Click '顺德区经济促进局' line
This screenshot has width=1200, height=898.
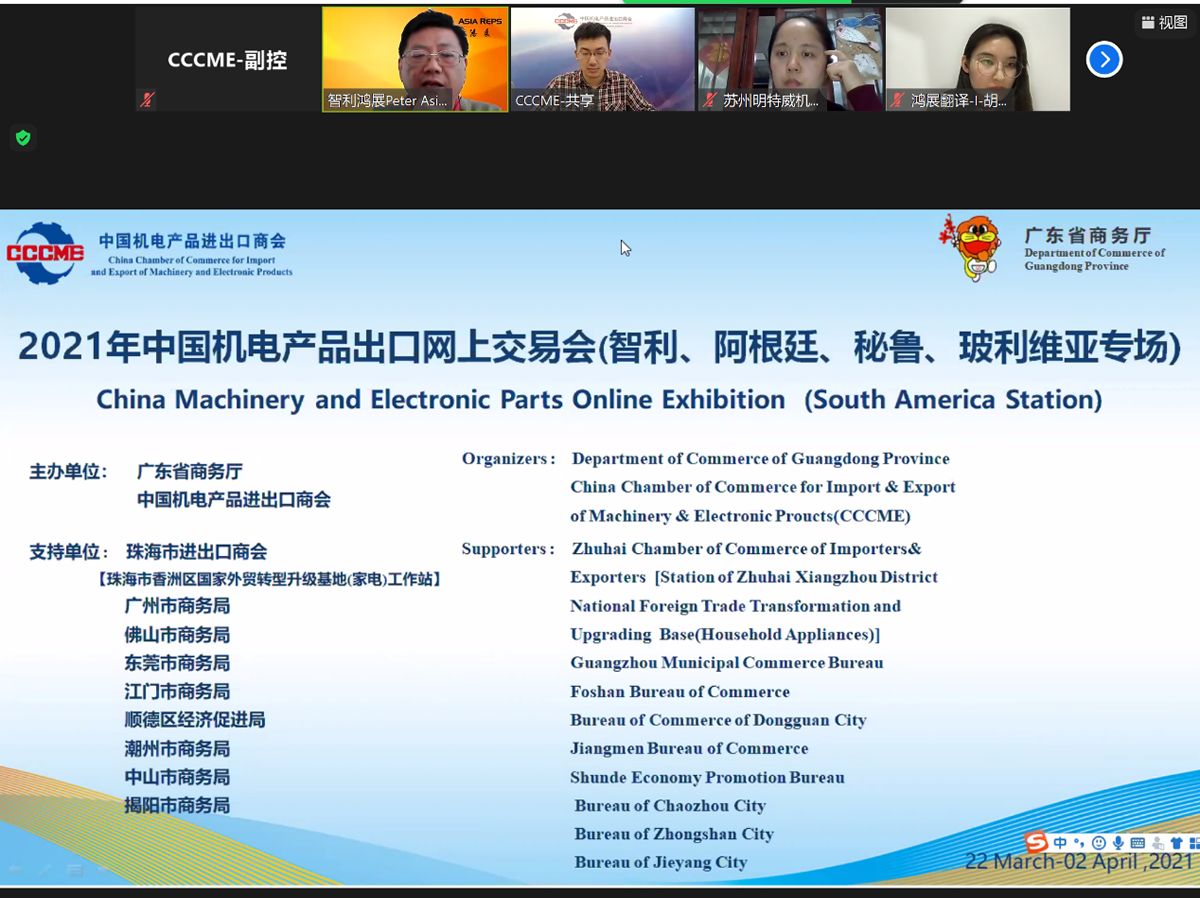(x=195, y=720)
